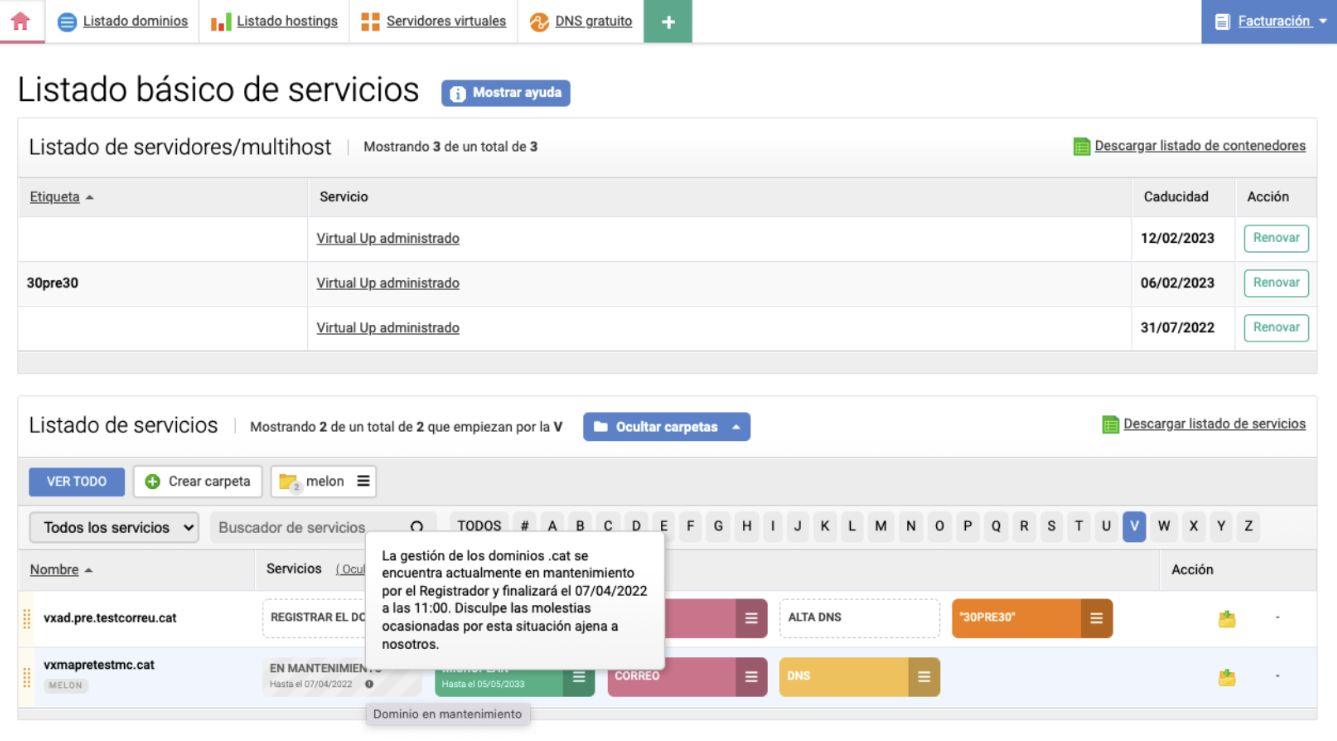
Task: Filter services by letter M
Action: (x=881, y=526)
